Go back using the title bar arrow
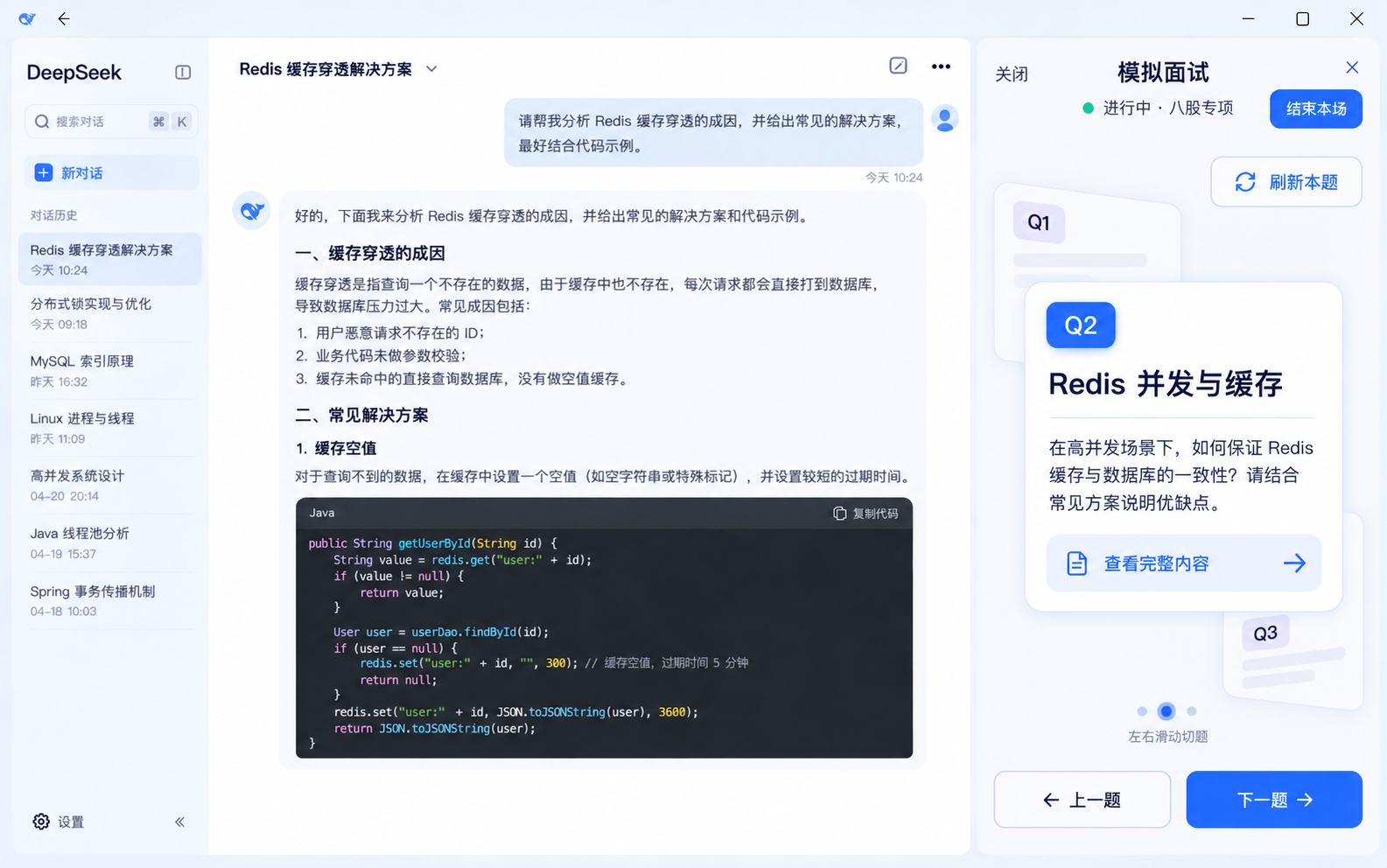 tap(64, 18)
